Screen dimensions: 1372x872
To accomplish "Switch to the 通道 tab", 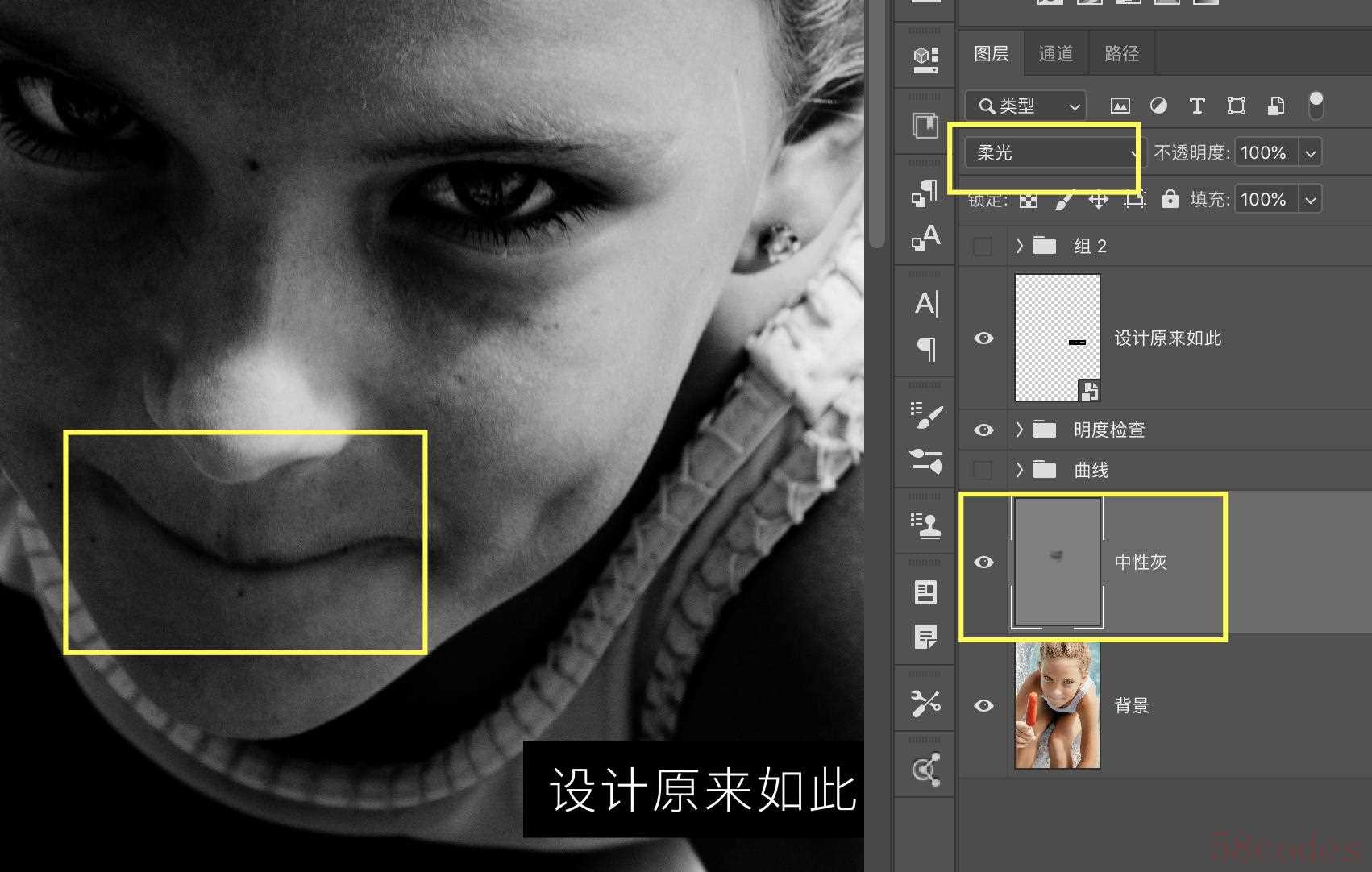I will (1056, 53).
